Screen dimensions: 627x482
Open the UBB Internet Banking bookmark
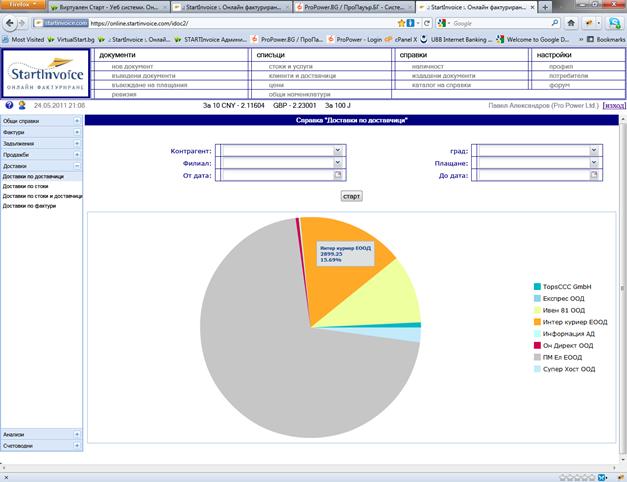457,39
